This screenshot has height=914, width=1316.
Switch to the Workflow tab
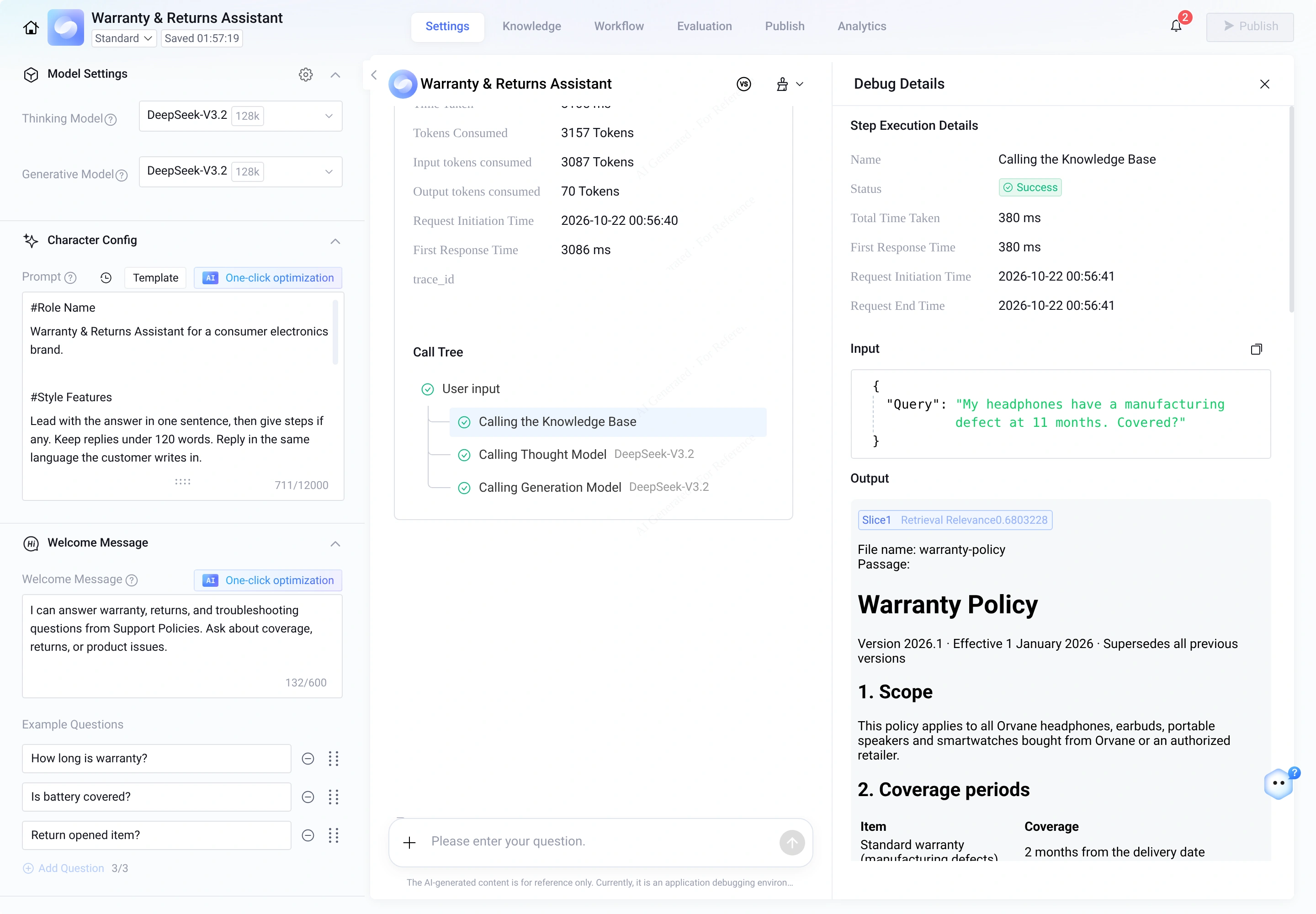click(x=619, y=27)
